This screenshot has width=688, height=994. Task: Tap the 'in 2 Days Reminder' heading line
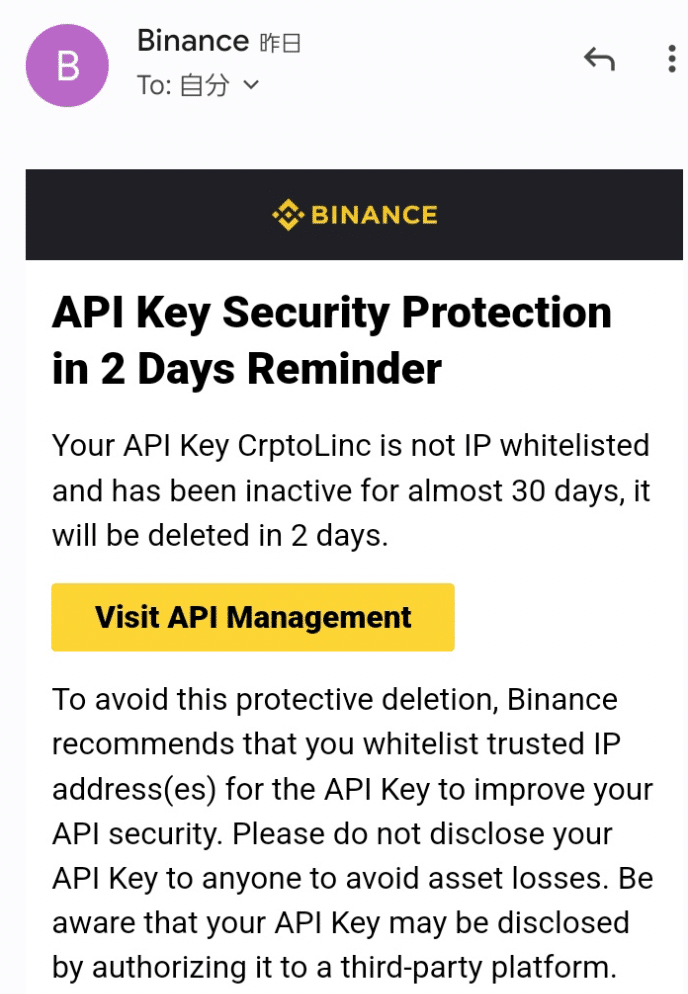click(x=247, y=369)
